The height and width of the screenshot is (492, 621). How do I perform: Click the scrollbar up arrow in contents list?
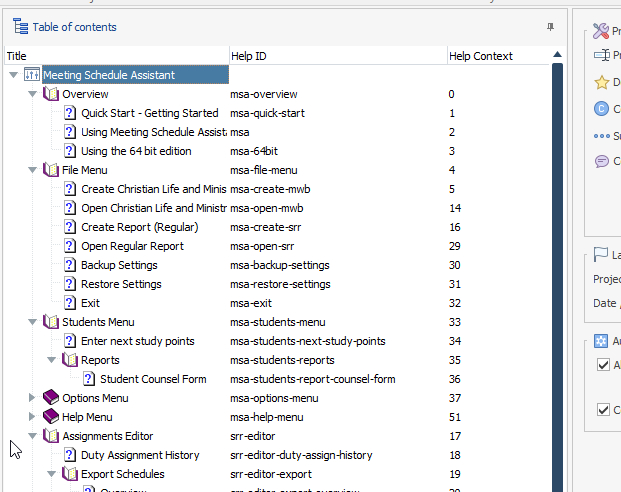pos(557,55)
